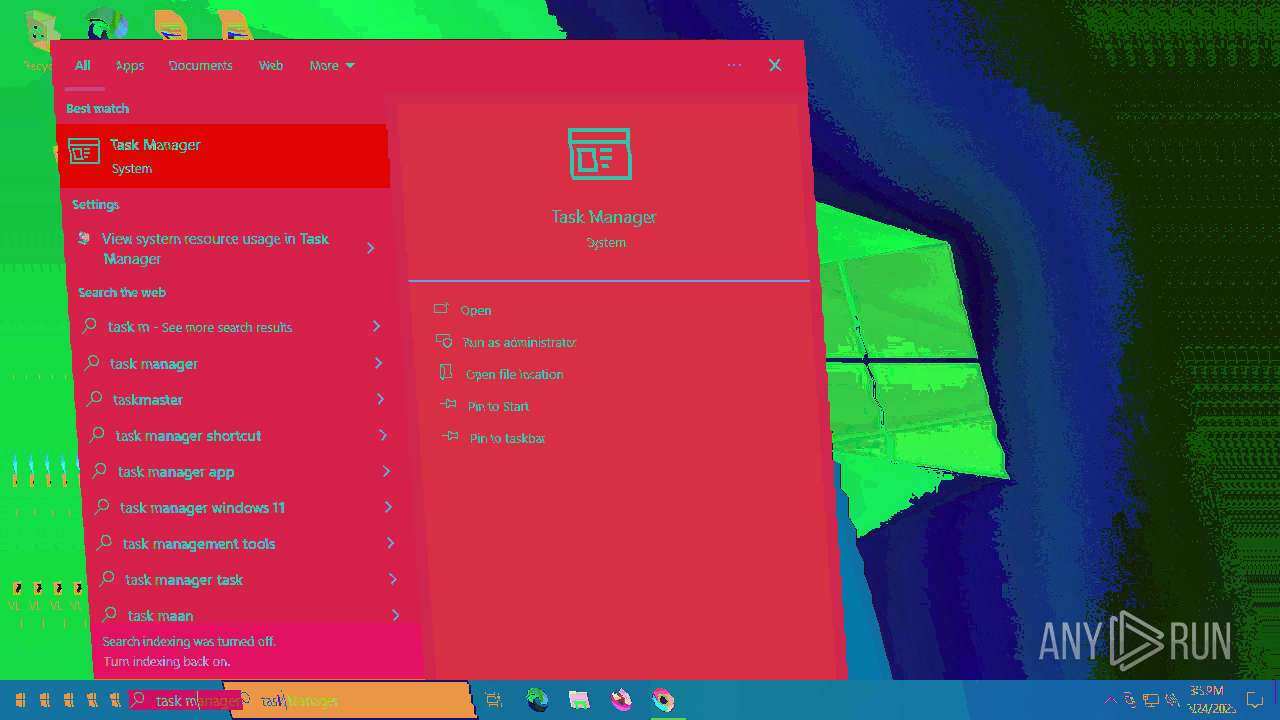Select 'task manager' web suggestion
This screenshot has width=1280, height=720.
(154, 364)
